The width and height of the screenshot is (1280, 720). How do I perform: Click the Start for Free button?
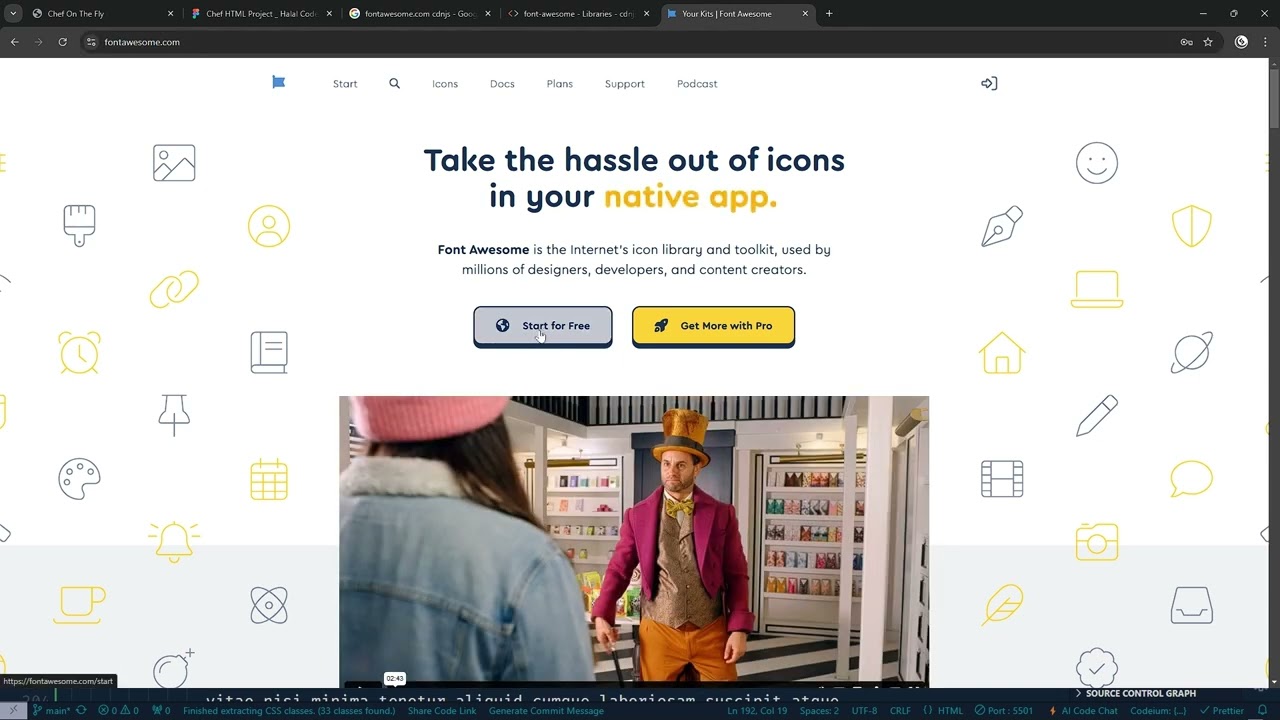(543, 326)
